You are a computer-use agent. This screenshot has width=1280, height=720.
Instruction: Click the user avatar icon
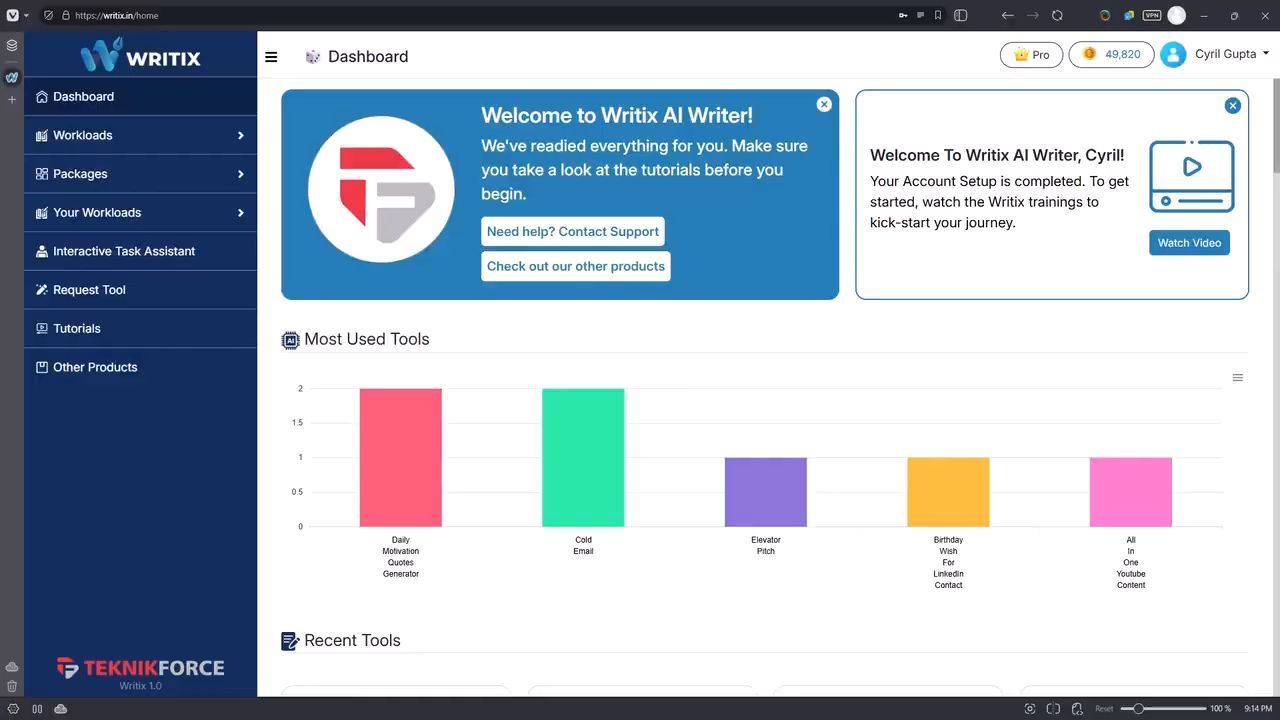[x=1173, y=54]
